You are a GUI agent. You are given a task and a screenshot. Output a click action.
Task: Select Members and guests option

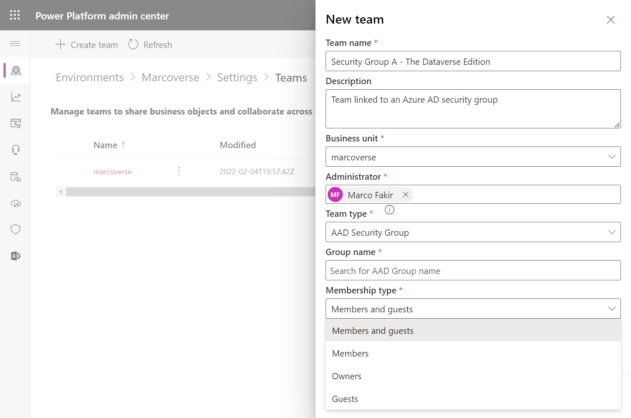coord(473,331)
